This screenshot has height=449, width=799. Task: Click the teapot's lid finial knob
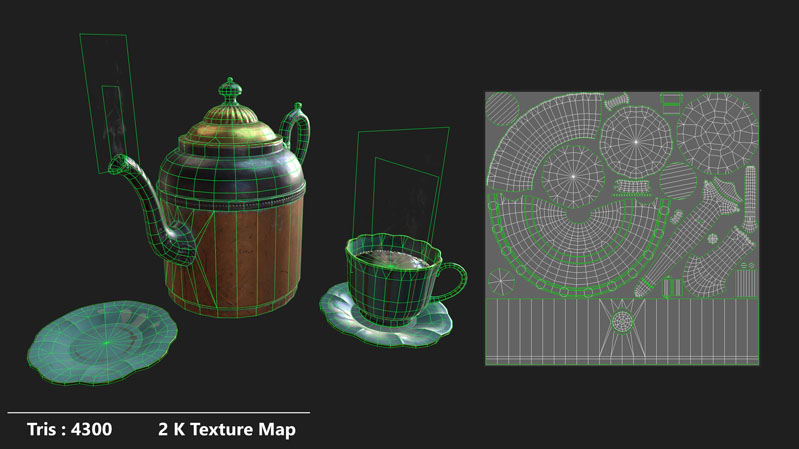[231, 90]
